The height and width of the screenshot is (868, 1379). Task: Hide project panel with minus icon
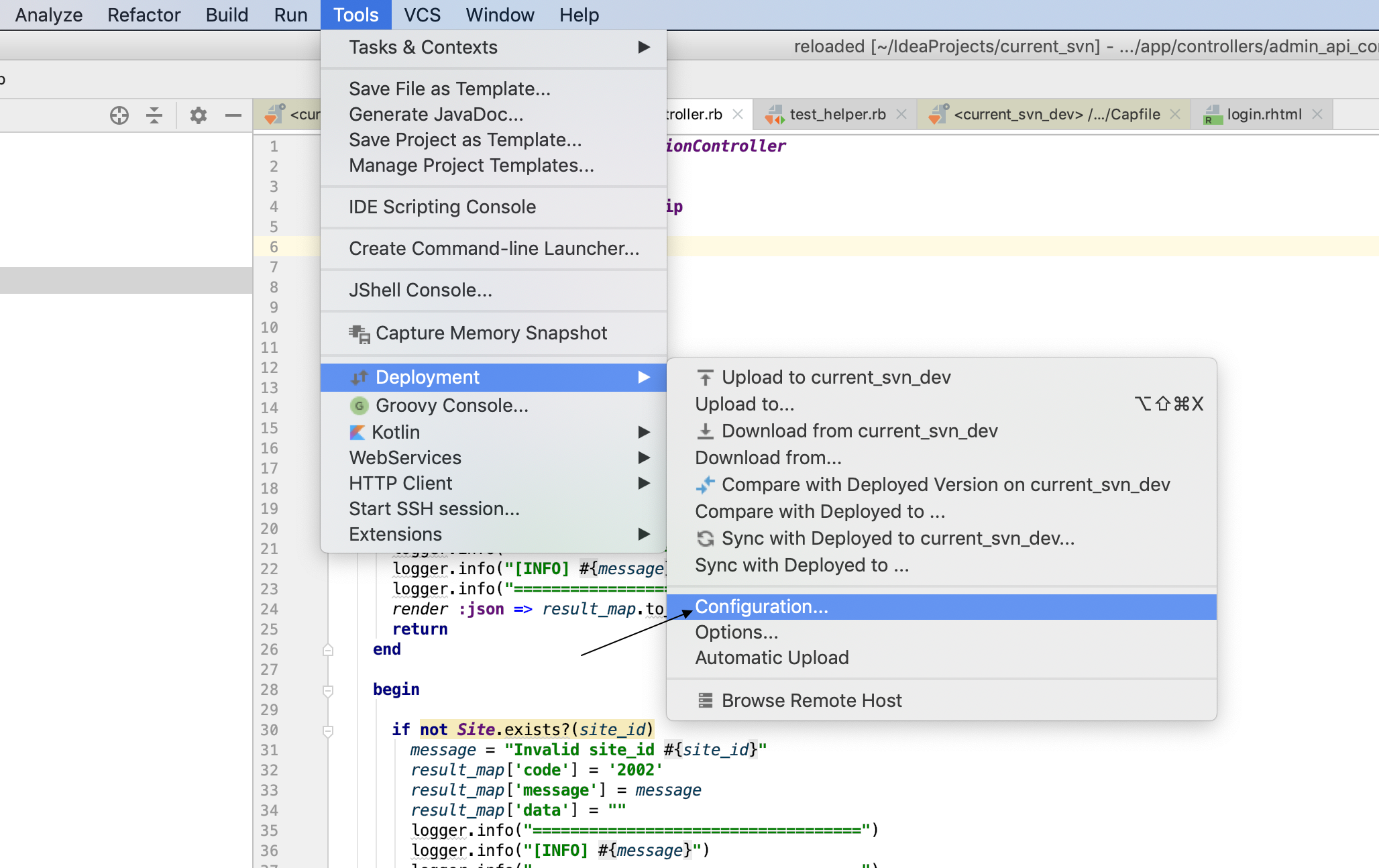coord(233,115)
